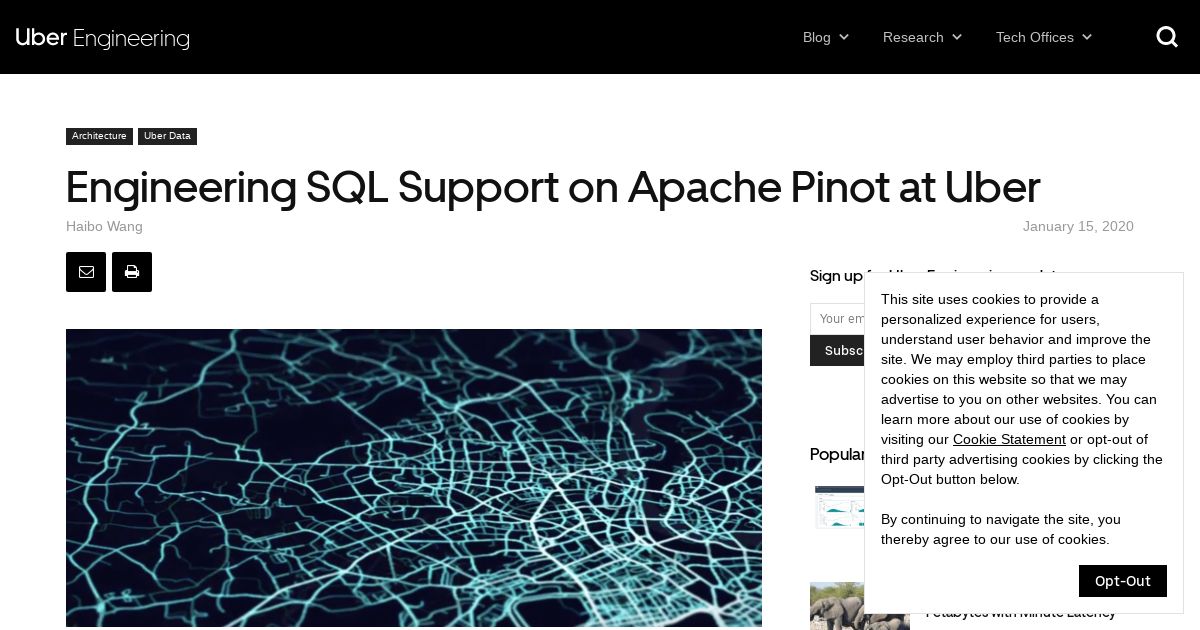Select the Architecture category tag
Image resolution: width=1200 pixels, height=630 pixels.
click(x=99, y=136)
